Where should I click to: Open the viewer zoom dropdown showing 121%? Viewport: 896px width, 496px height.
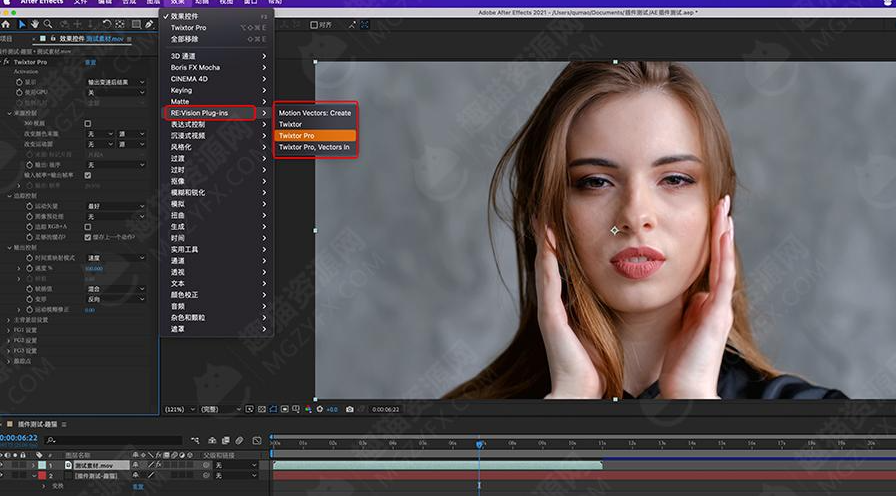[179, 409]
